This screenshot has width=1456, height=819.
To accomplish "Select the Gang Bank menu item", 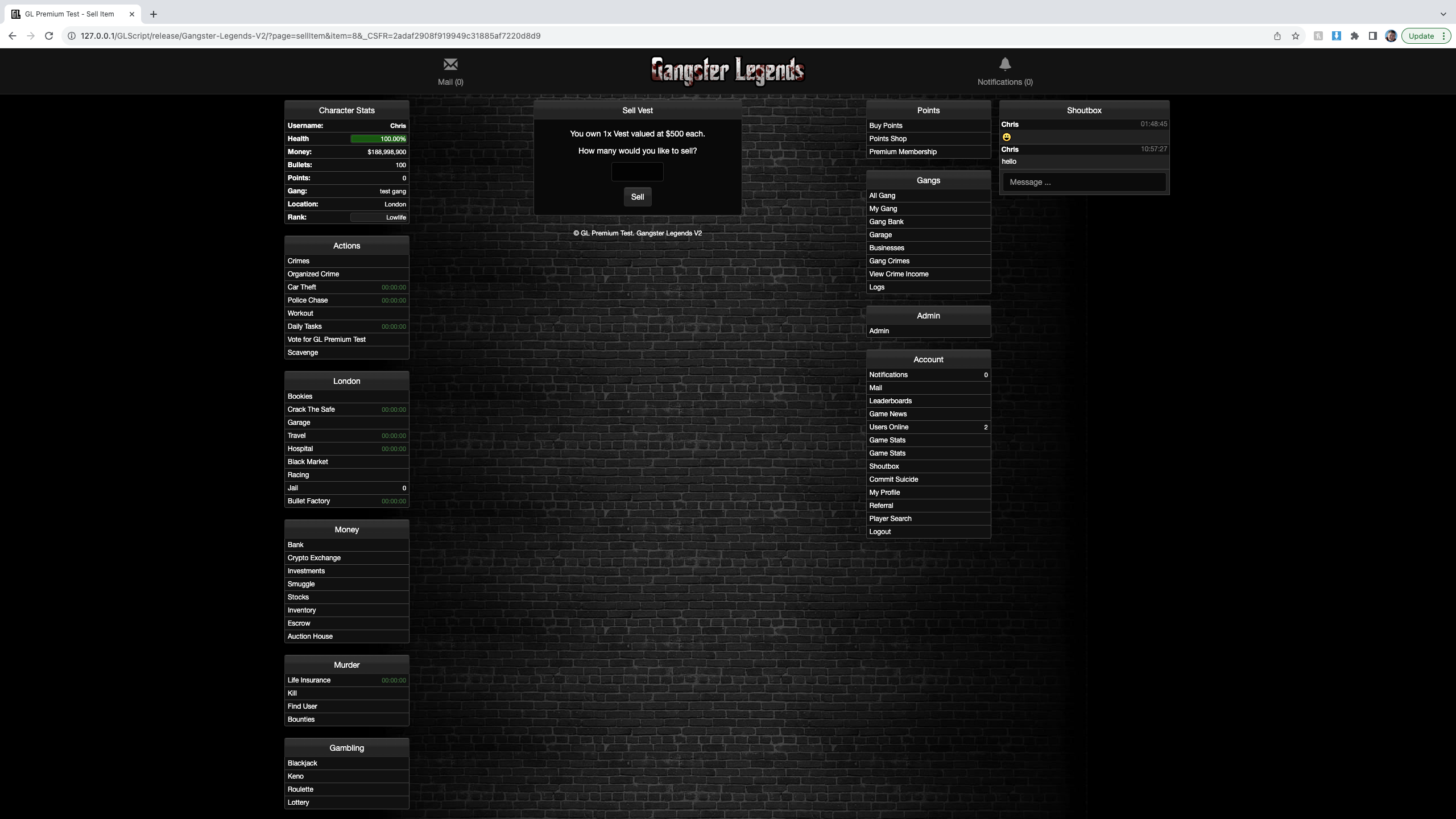I will [886, 222].
